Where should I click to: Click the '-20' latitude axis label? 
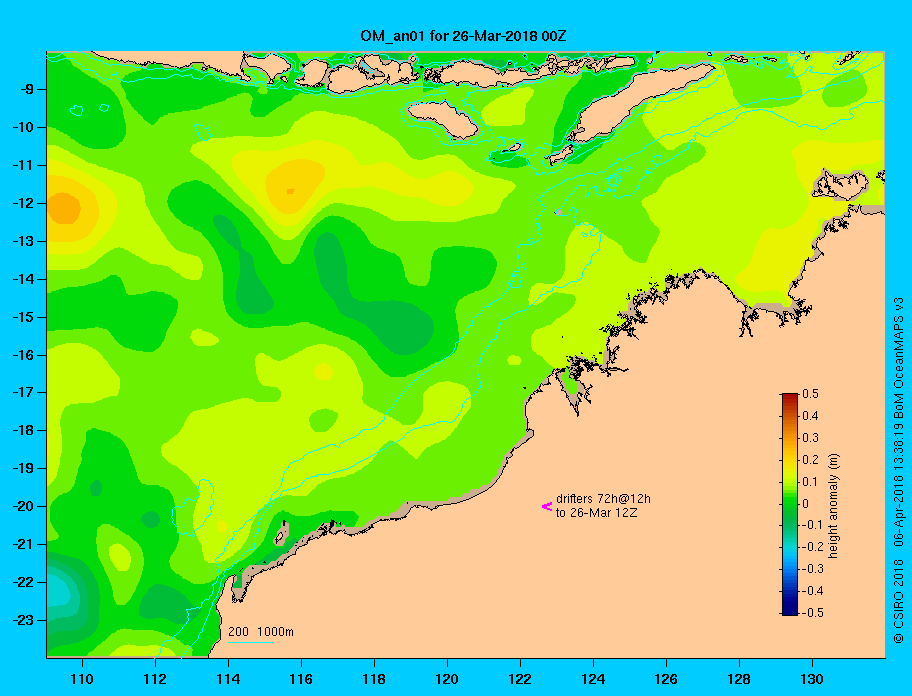point(24,506)
